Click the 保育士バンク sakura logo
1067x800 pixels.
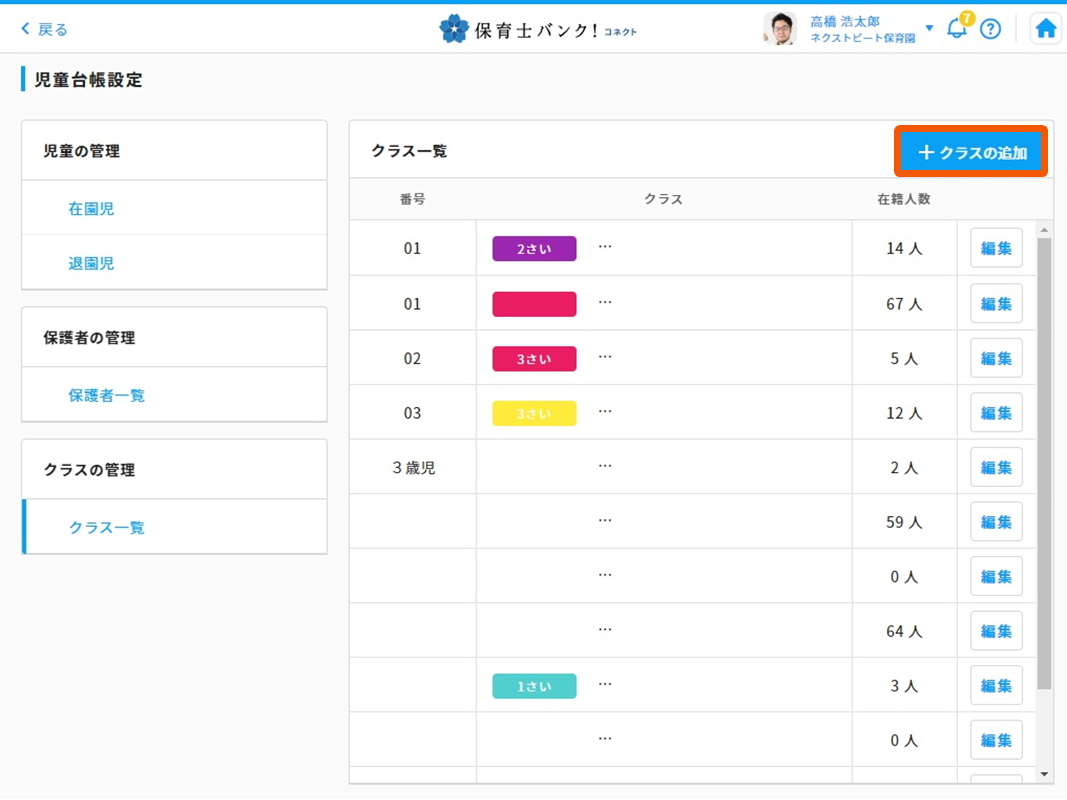[454, 29]
